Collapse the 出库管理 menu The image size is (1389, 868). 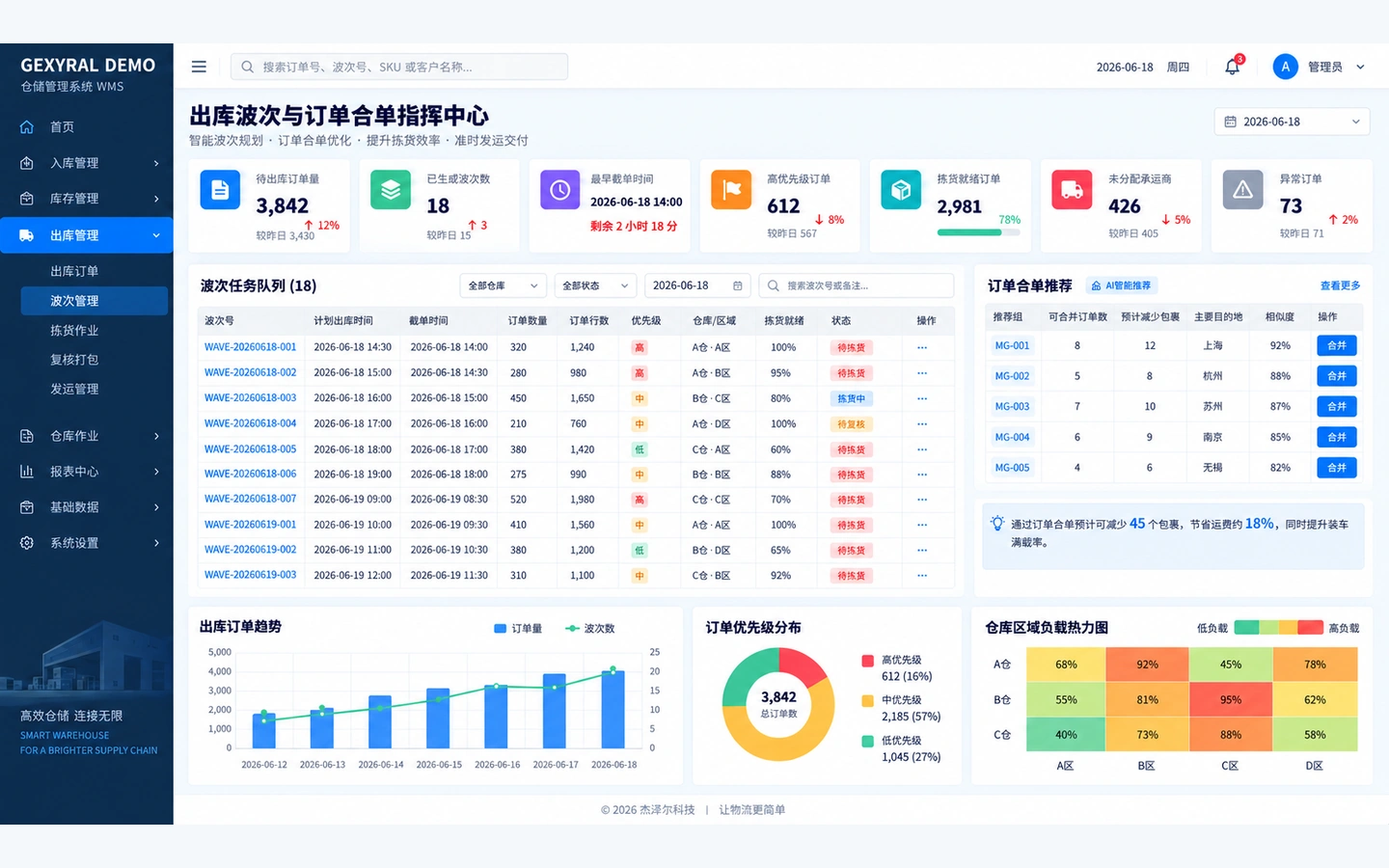[87, 235]
